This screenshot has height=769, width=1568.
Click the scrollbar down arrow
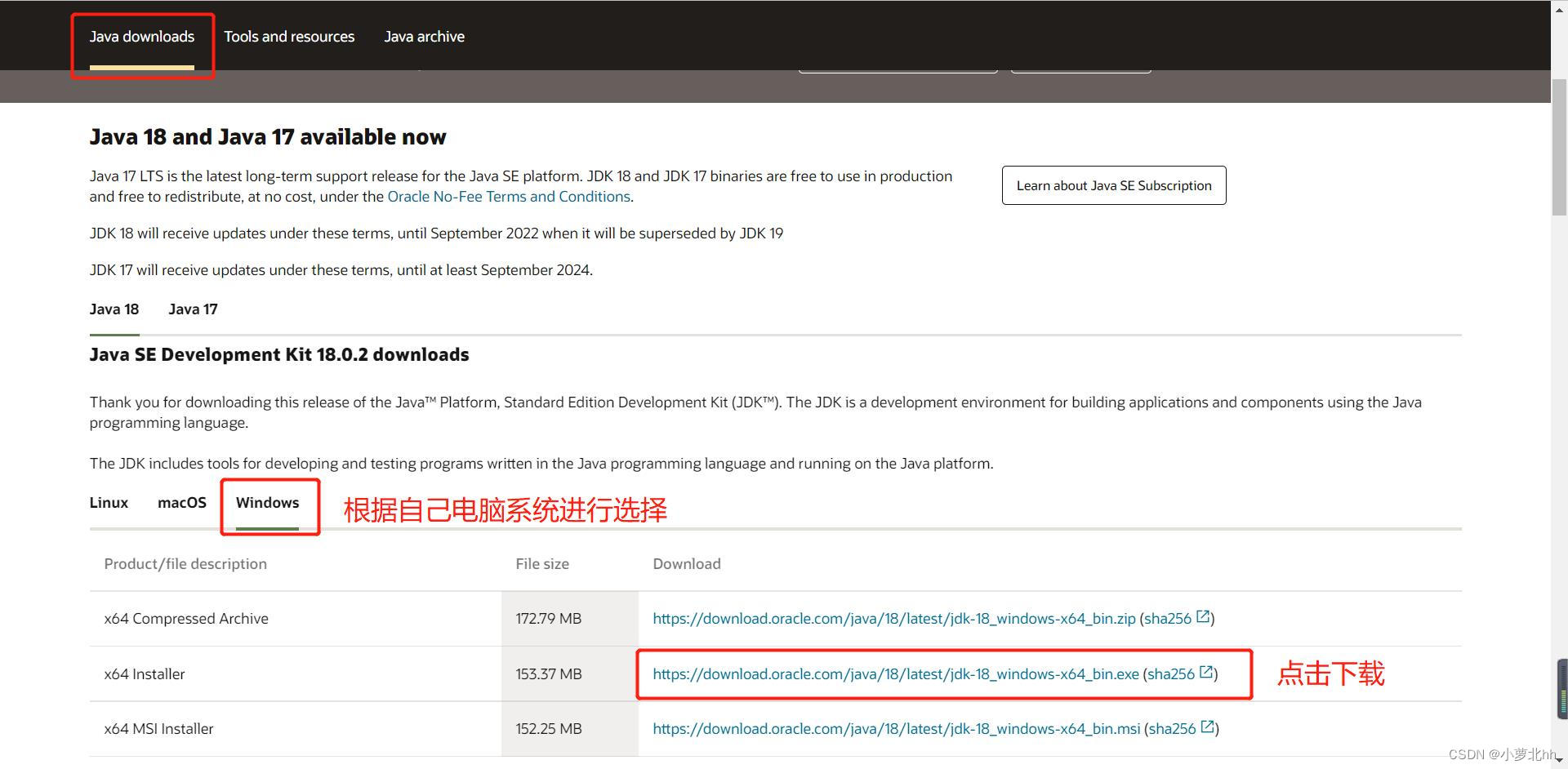(1559, 761)
